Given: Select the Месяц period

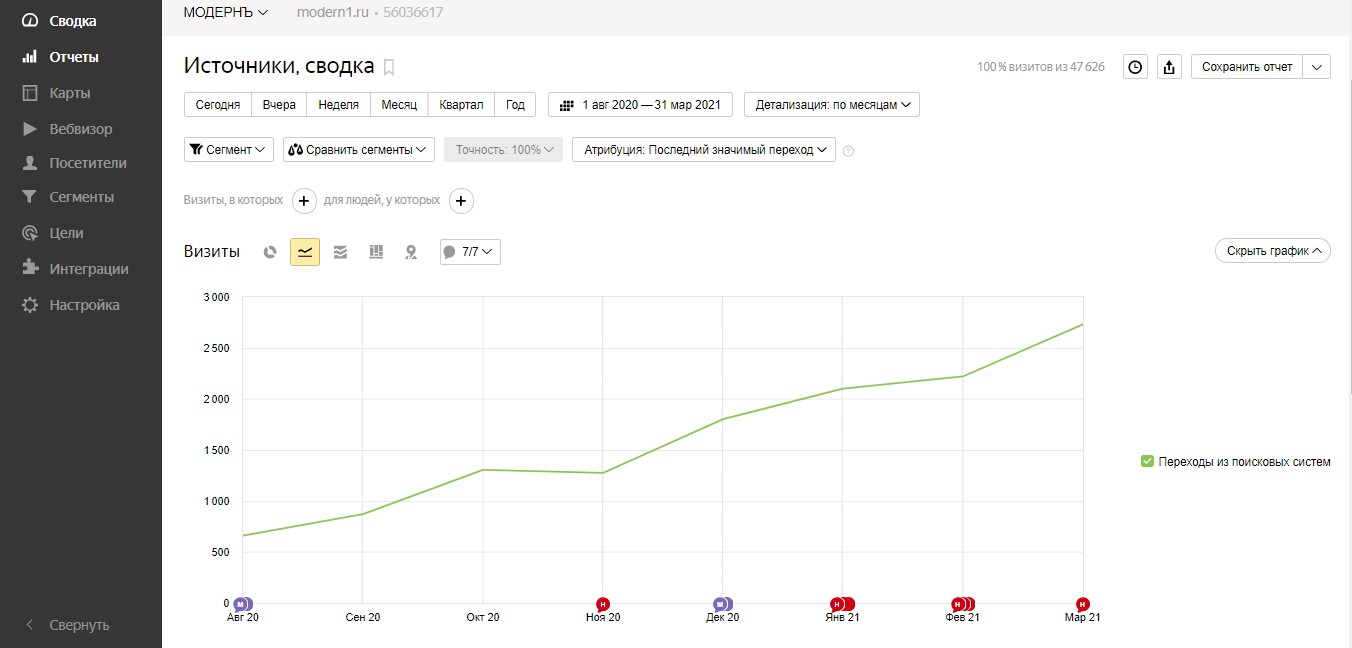Looking at the screenshot, I should click(399, 105).
